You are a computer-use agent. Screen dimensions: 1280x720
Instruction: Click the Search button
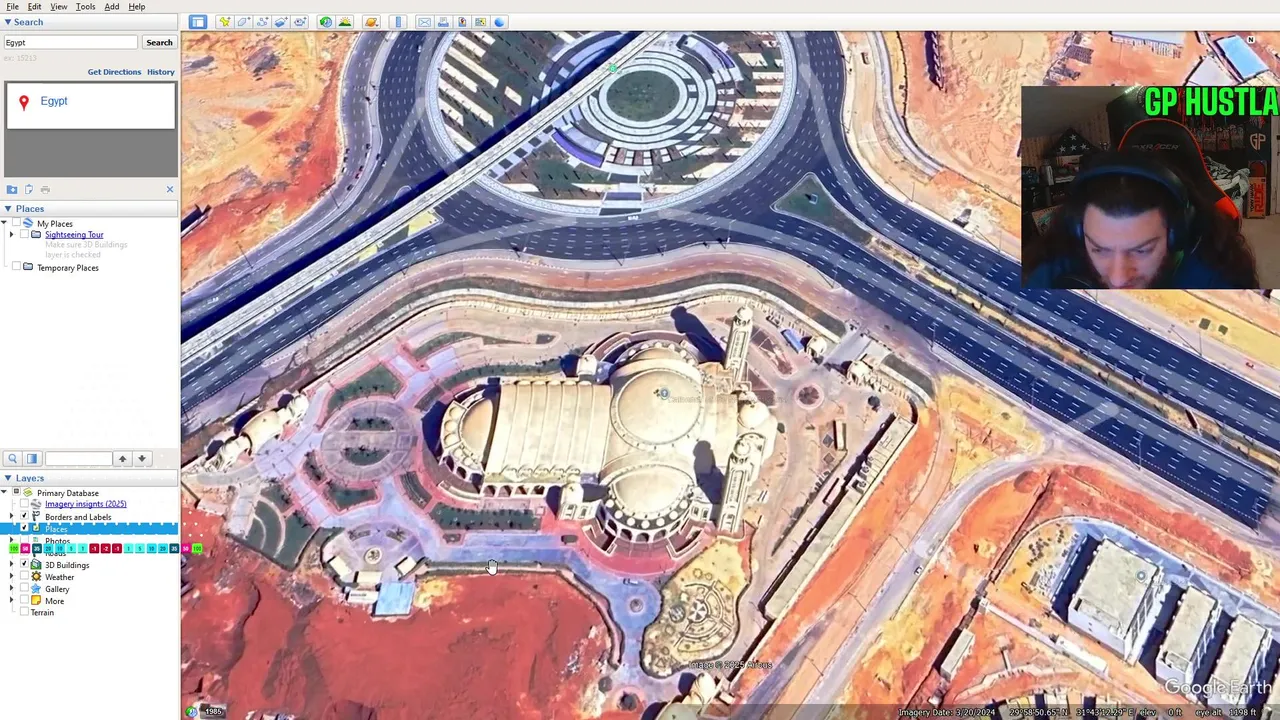(159, 42)
